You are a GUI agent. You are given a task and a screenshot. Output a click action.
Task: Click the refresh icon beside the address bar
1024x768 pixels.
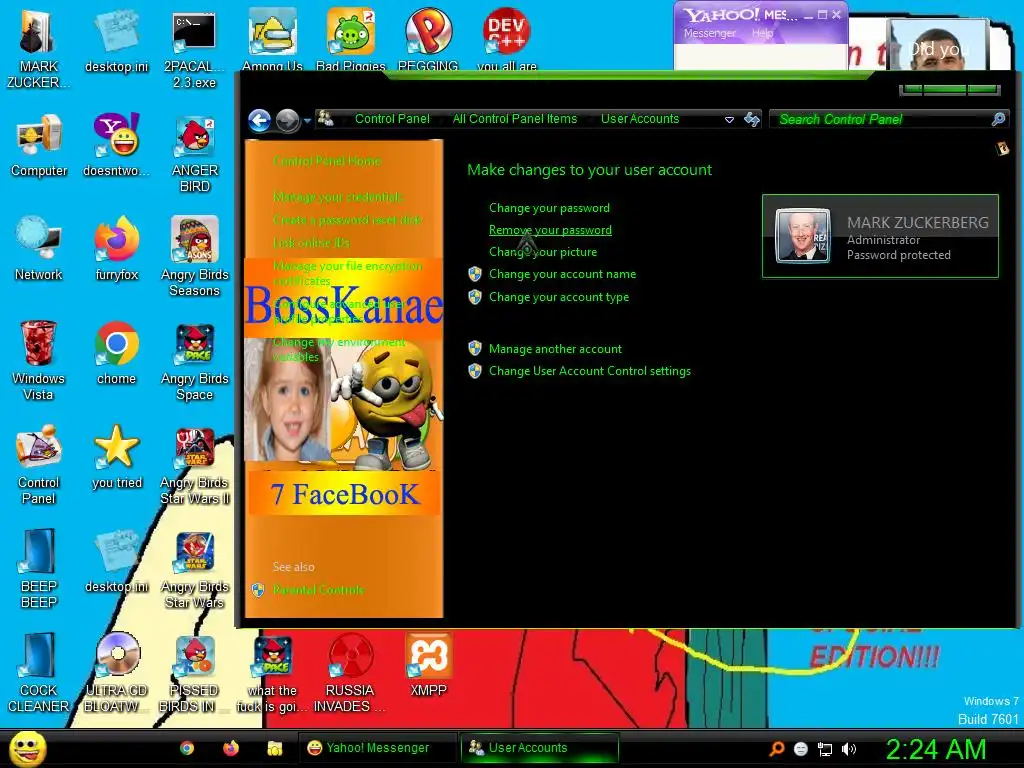point(752,120)
